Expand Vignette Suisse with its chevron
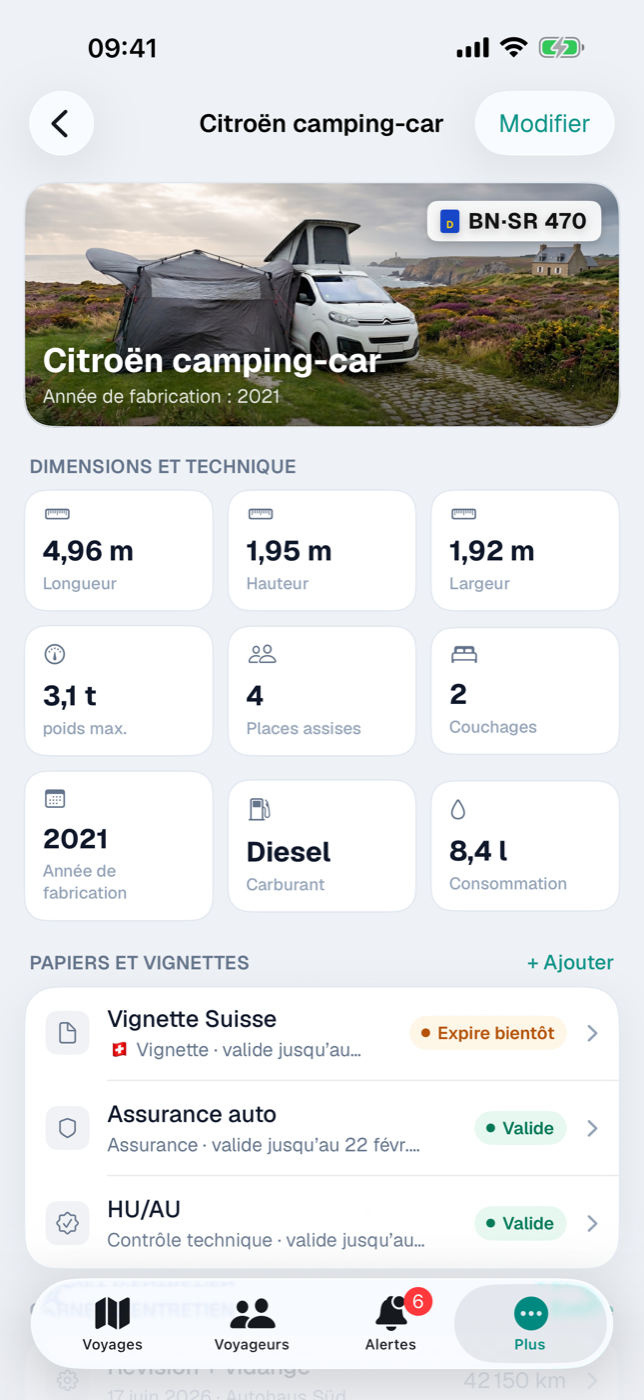The width and height of the screenshot is (644, 1400). click(x=592, y=1033)
